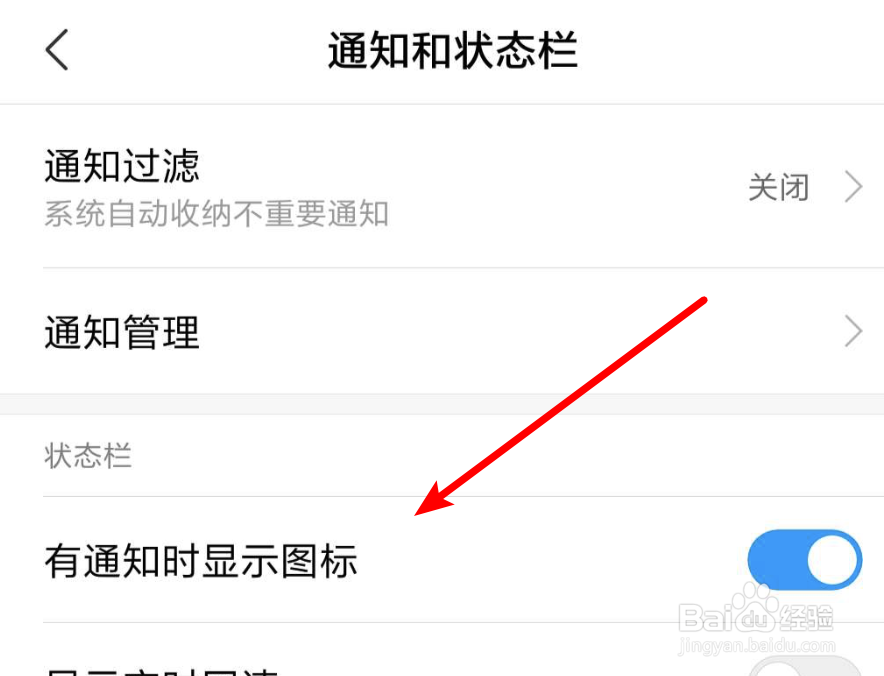The width and height of the screenshot is (884, 676).
Task: Click the 有通知时显示图标 label
Action: point(201,561)
